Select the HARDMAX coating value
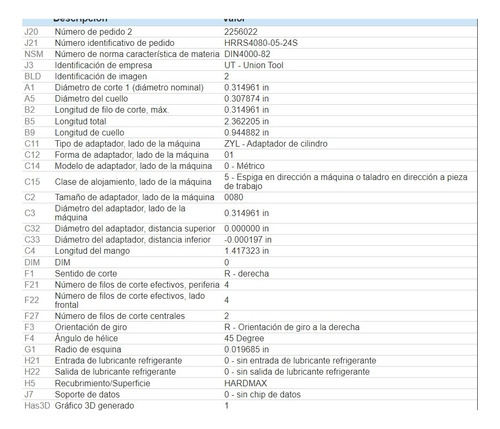The width and height of the screenshot is (500, 429). click(x=245, y=383)
